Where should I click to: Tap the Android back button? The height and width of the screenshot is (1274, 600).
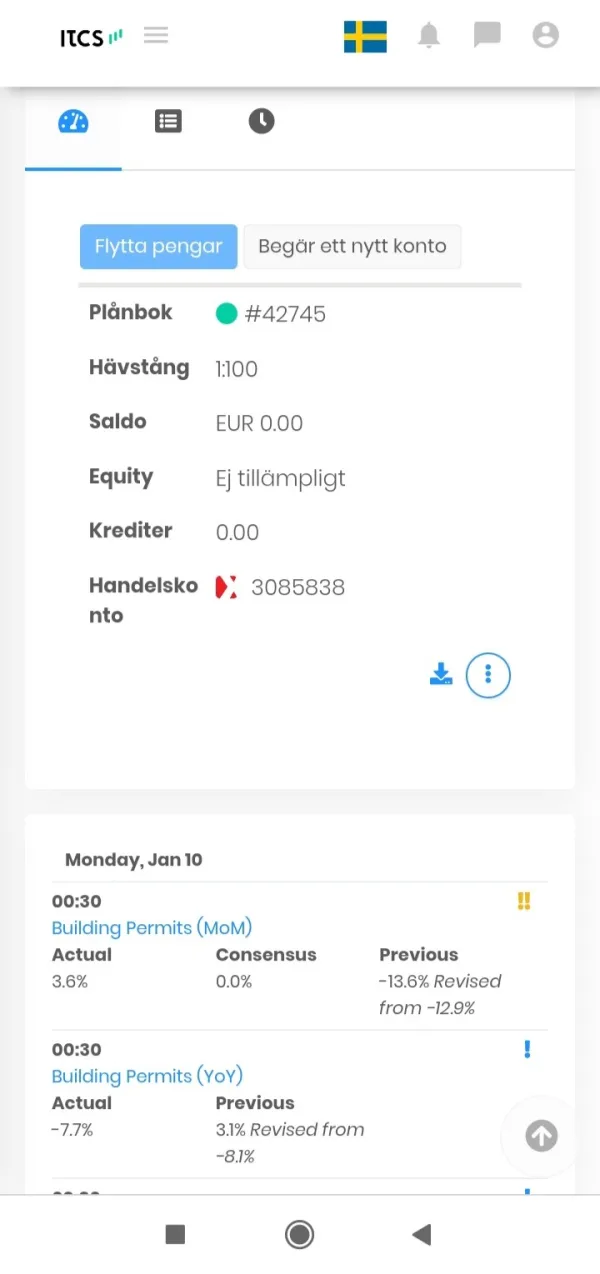(422, 1235)
